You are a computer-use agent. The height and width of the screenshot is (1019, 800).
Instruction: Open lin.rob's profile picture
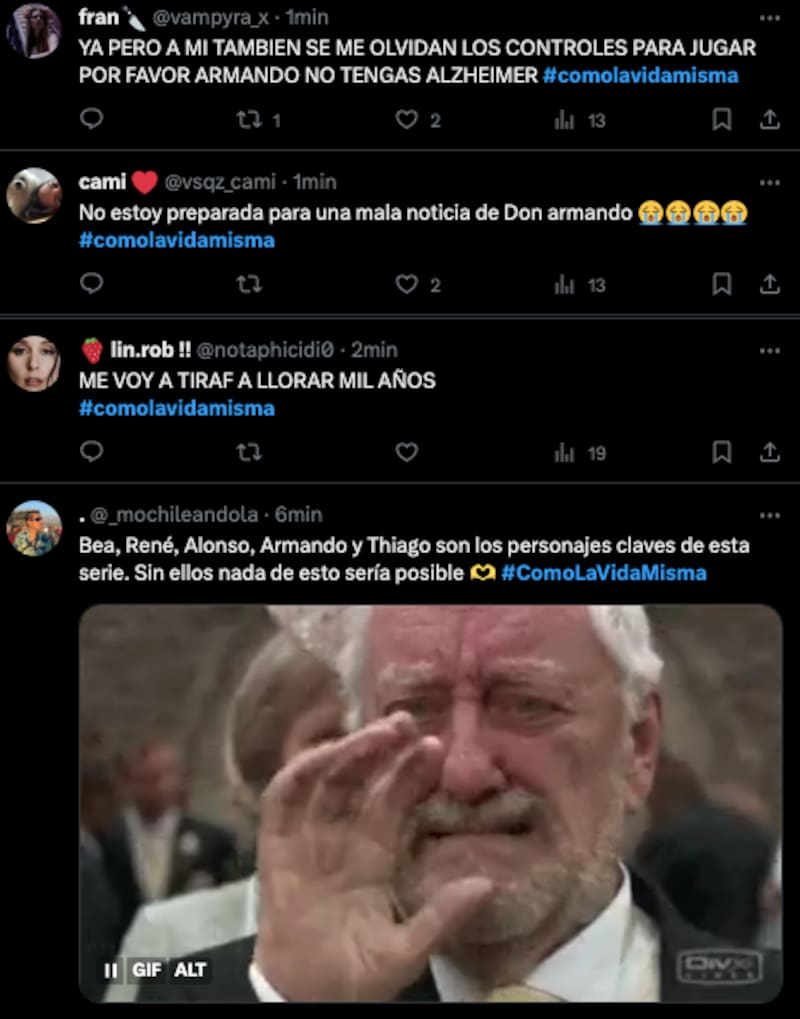click(x=34, y=363)
